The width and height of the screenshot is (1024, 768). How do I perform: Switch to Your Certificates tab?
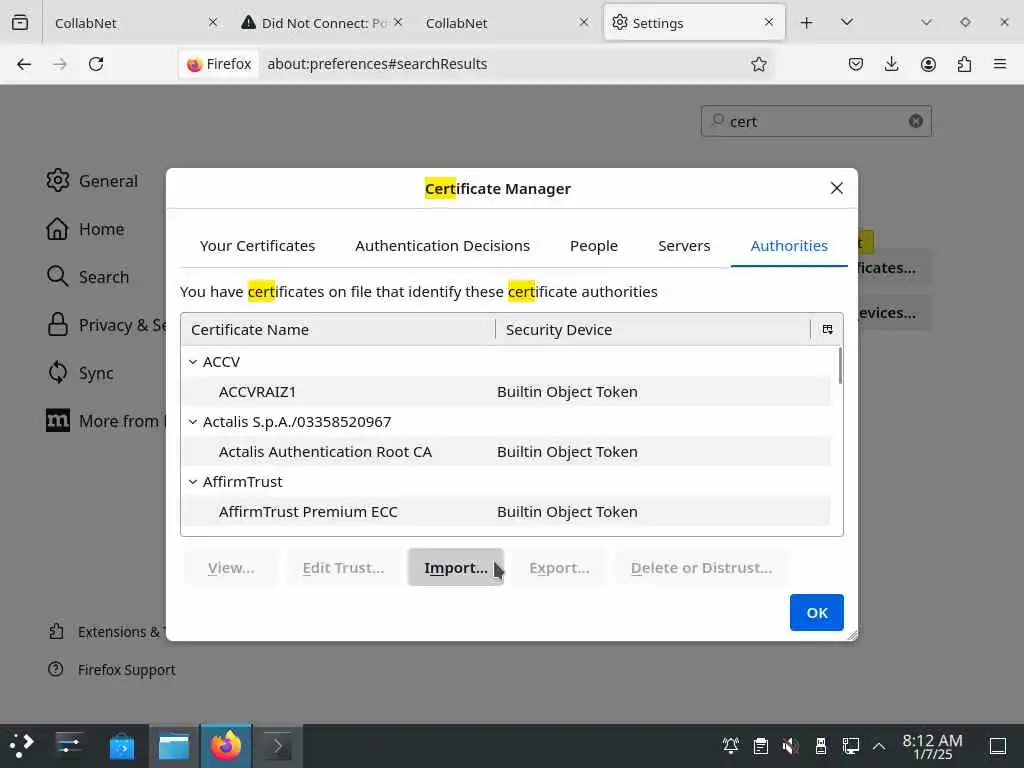pos(257,246)
